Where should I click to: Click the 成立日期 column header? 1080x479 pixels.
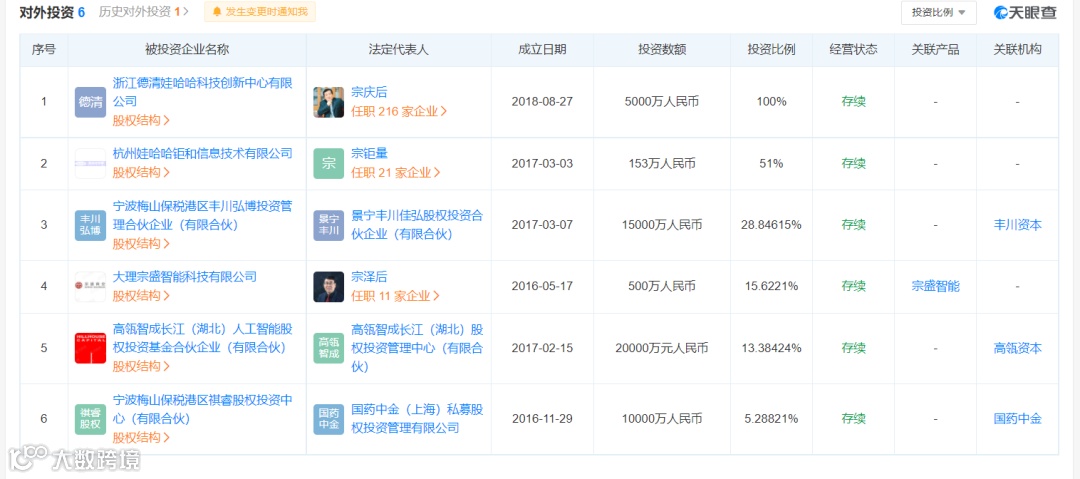pos(543,50)
